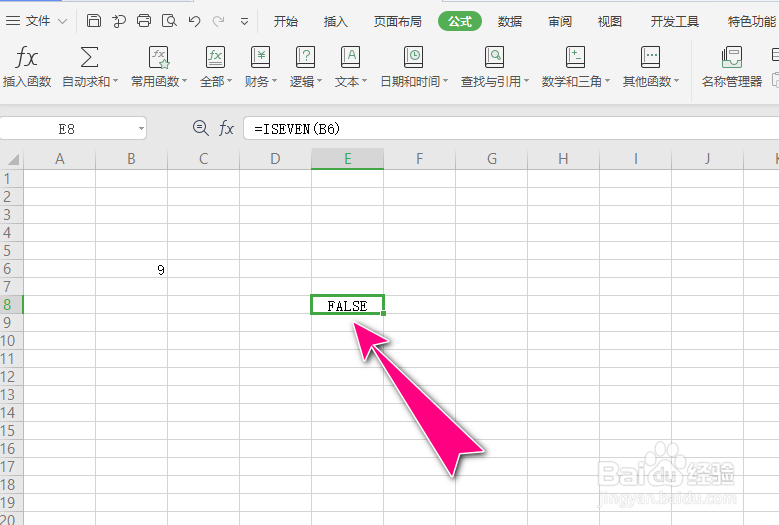Select column H header
779x525 pixels.
(563, 159)
